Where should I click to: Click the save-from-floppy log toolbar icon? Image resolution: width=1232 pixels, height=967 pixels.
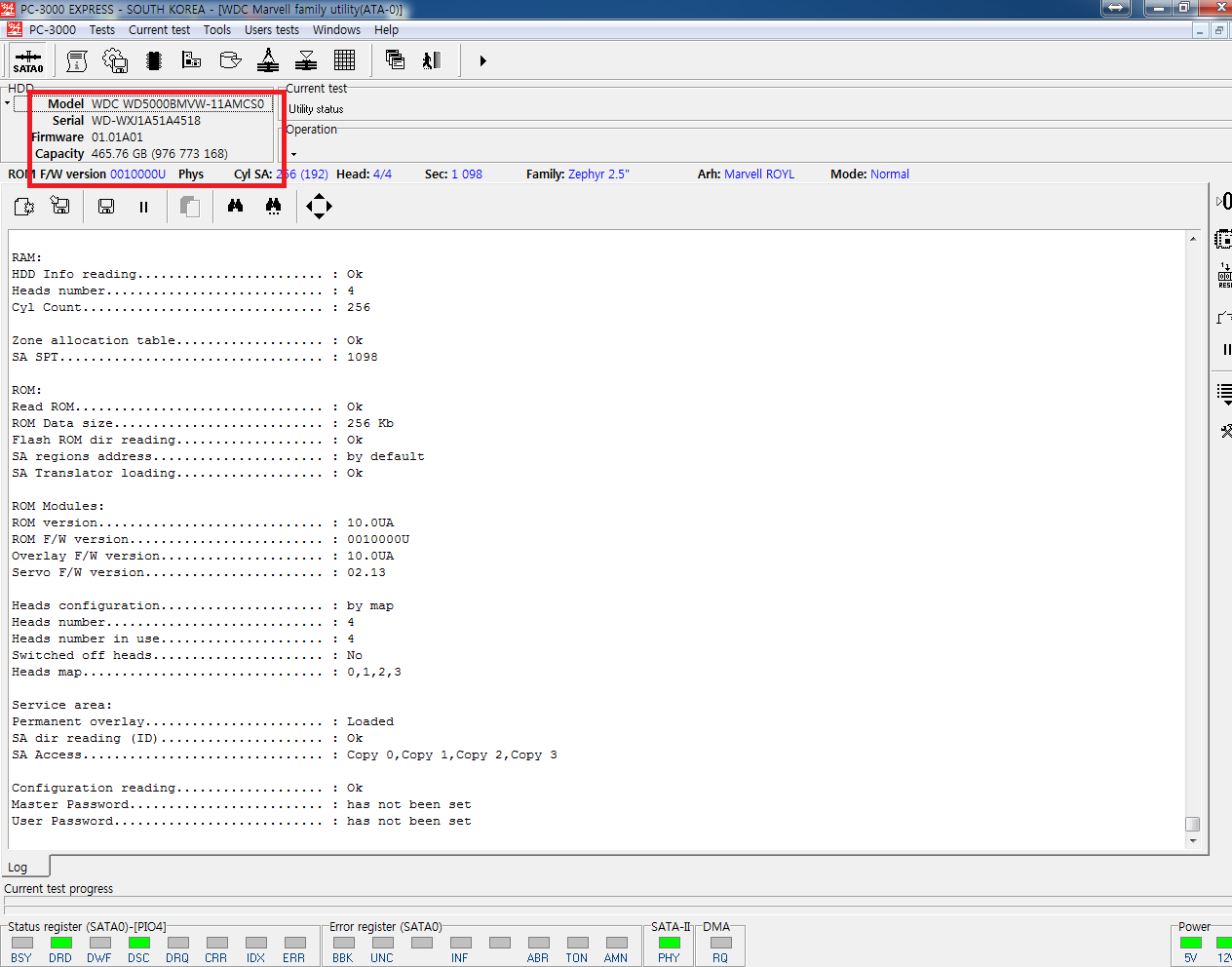point(60,206)
